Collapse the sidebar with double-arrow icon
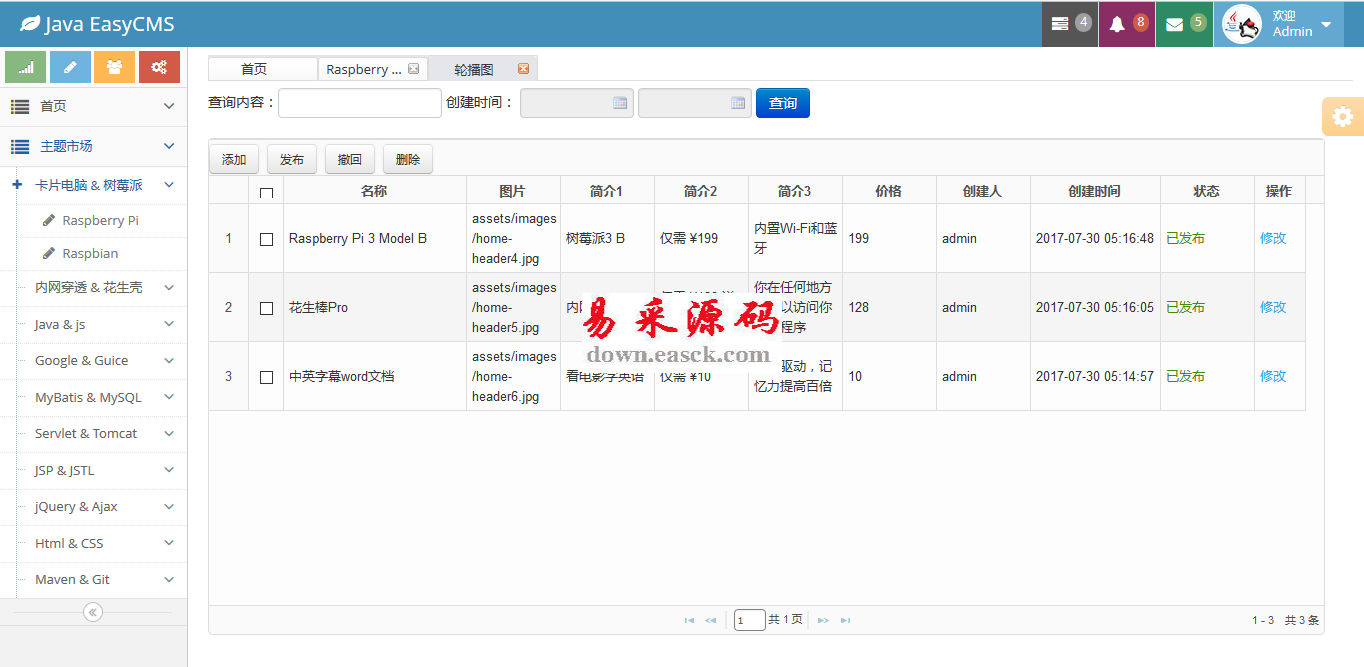 [x=93, y=612]
